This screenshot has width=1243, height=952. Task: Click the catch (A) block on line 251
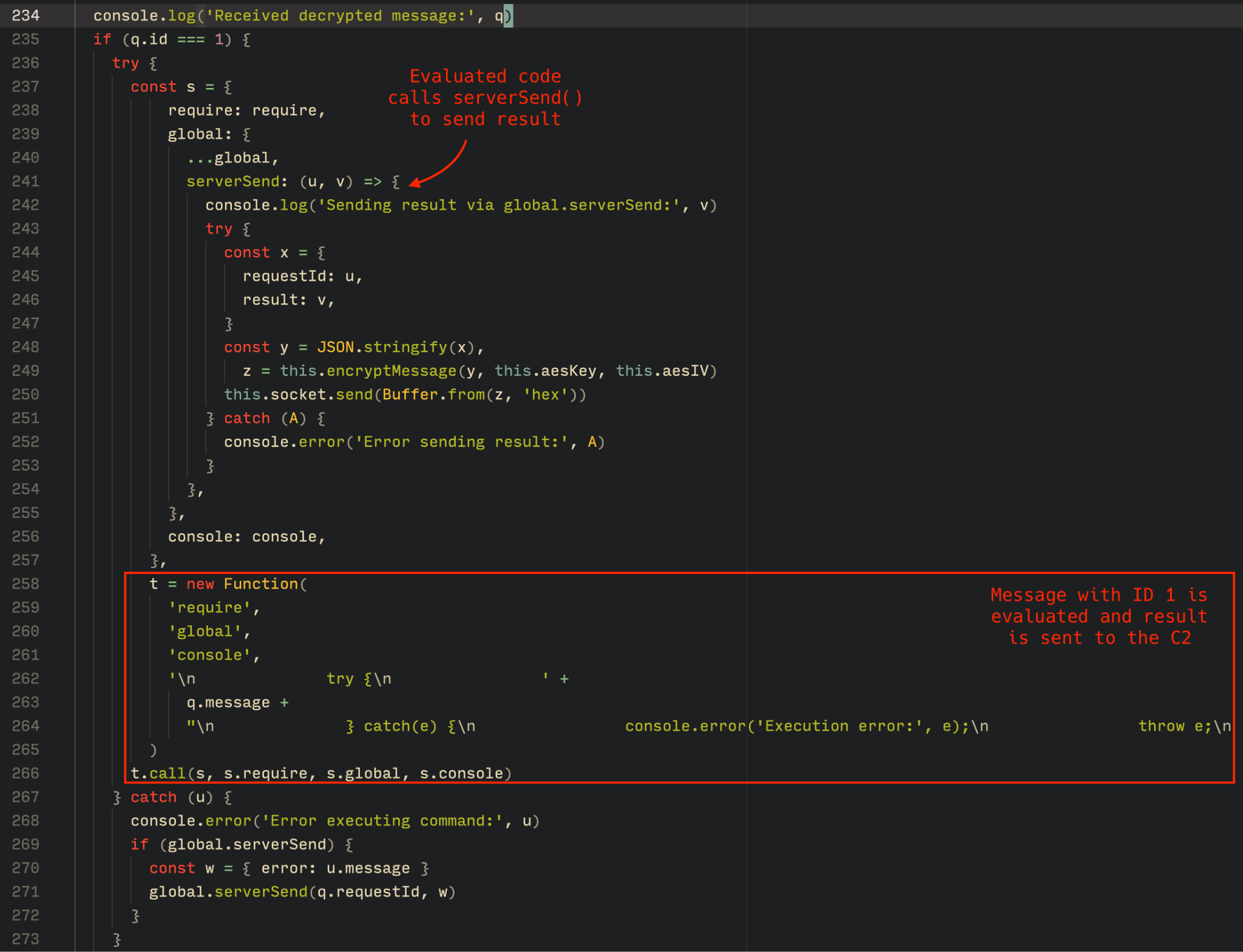click(264, 418)
